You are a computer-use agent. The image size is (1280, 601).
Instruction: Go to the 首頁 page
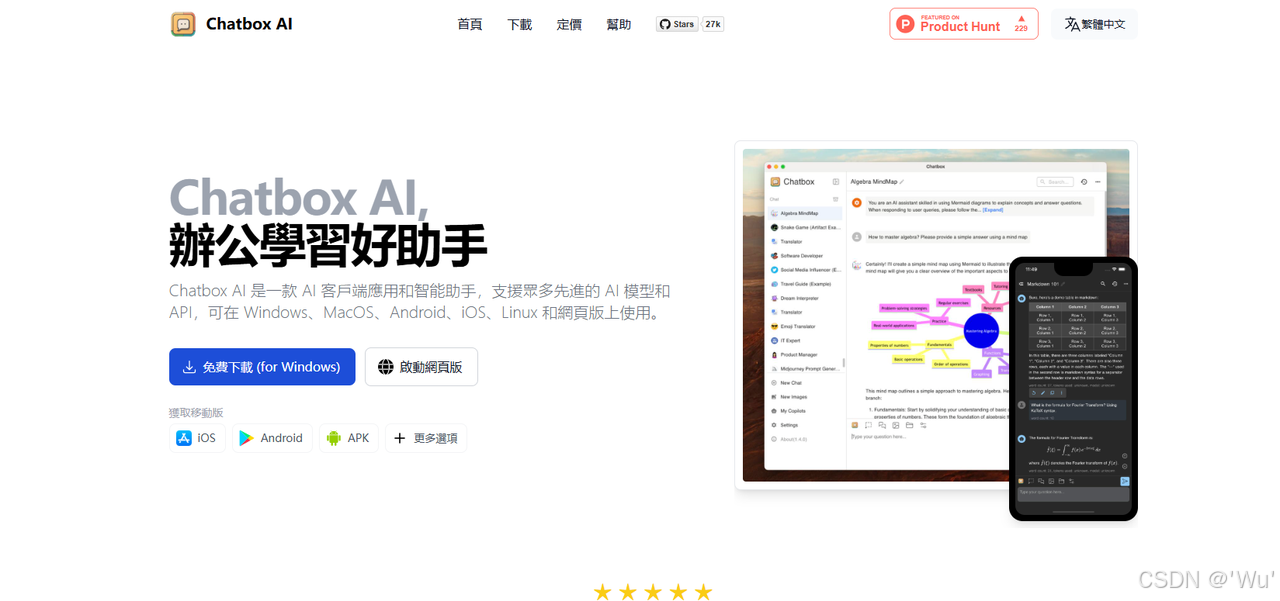[x=470, y=24]
